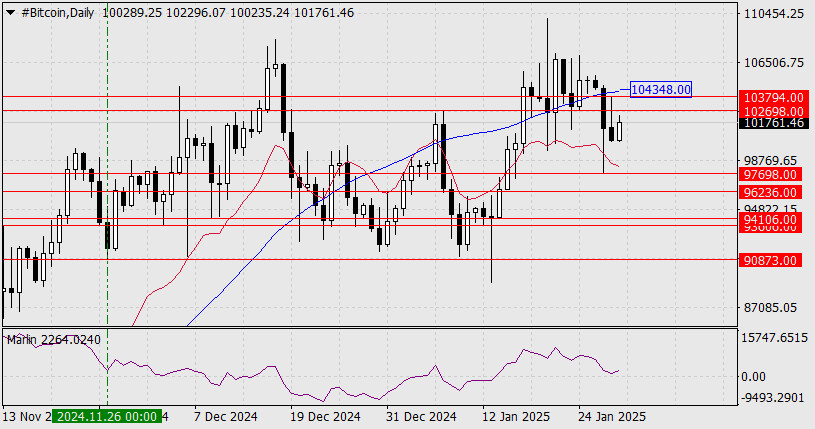This screenshot has height=429, width=815.
Task: Select the 102698.00 red level label
Action: [773, 111]
